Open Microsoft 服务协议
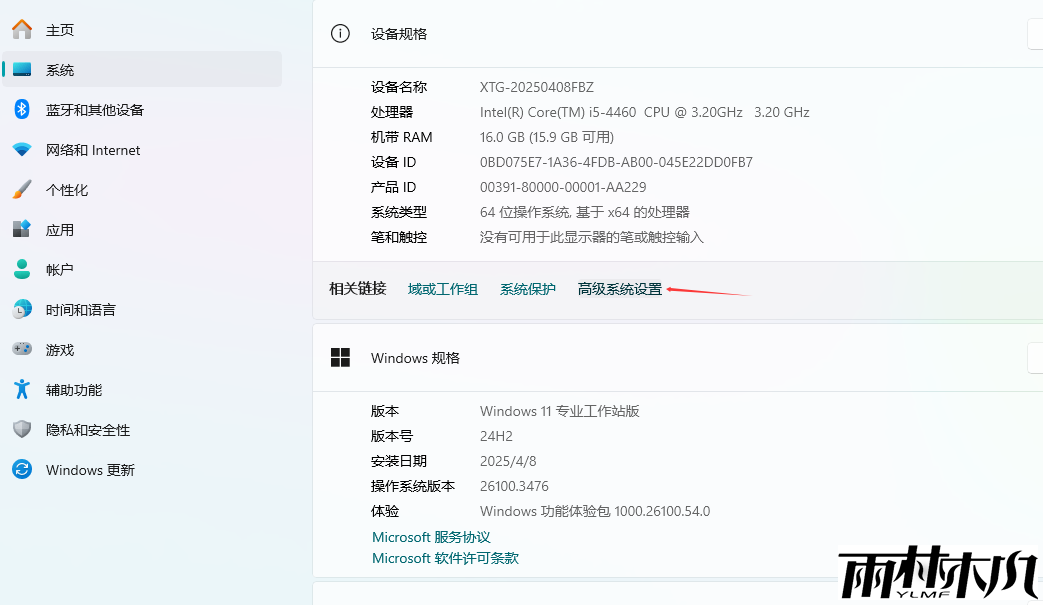1043x605 pixels. [430, 536]
